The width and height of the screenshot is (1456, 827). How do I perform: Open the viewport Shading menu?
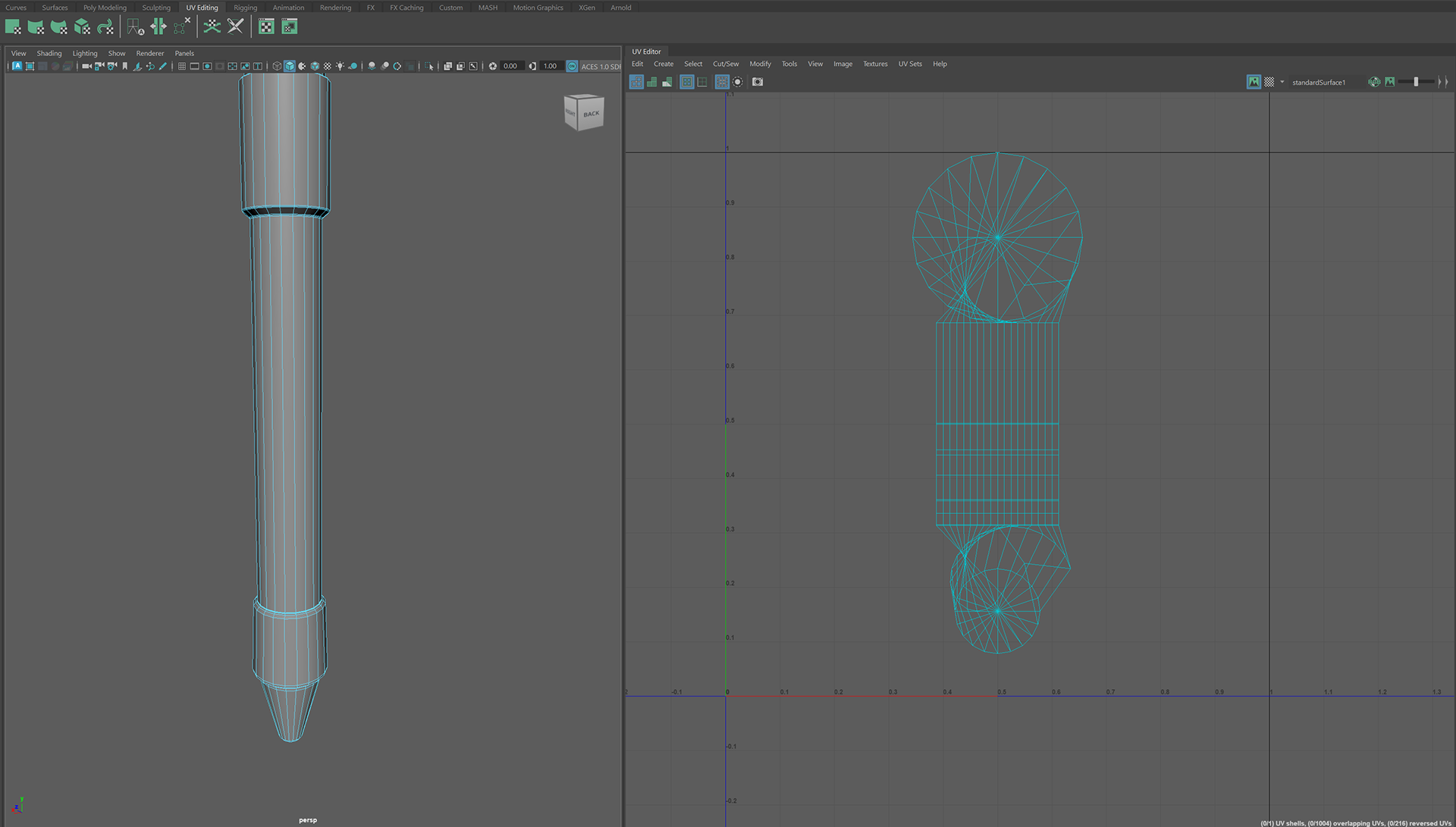pyautogui.click(x=49, y=53)
